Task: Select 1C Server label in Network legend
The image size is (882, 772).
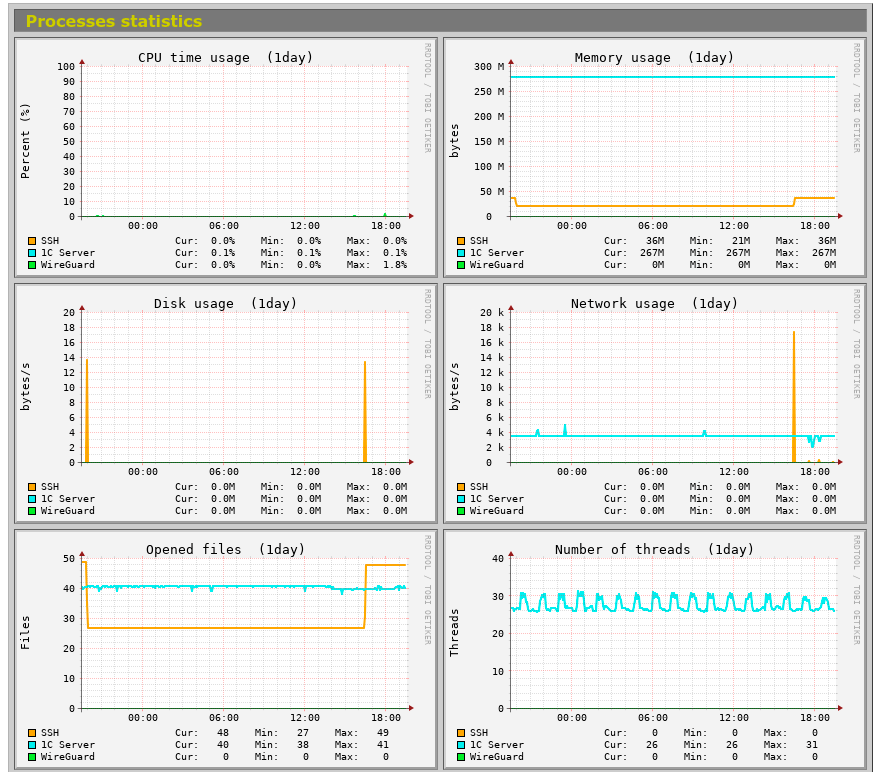Action: coord(497,499)
